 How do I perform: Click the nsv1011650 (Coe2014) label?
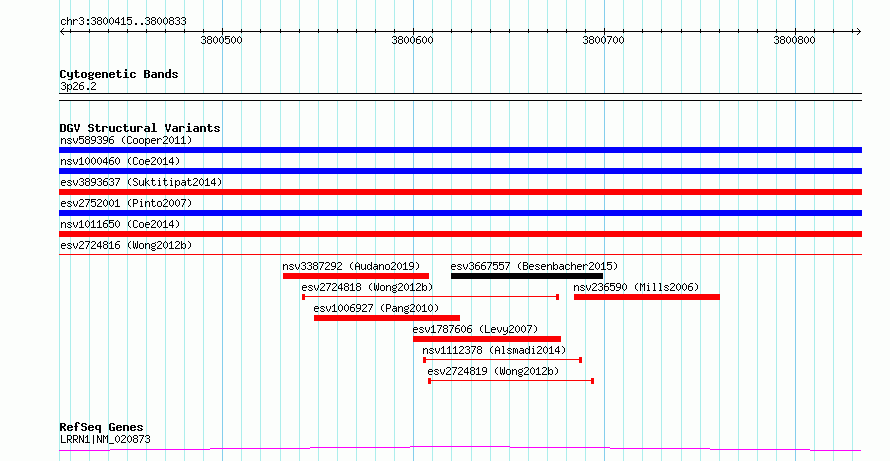[x=120, y=224]
